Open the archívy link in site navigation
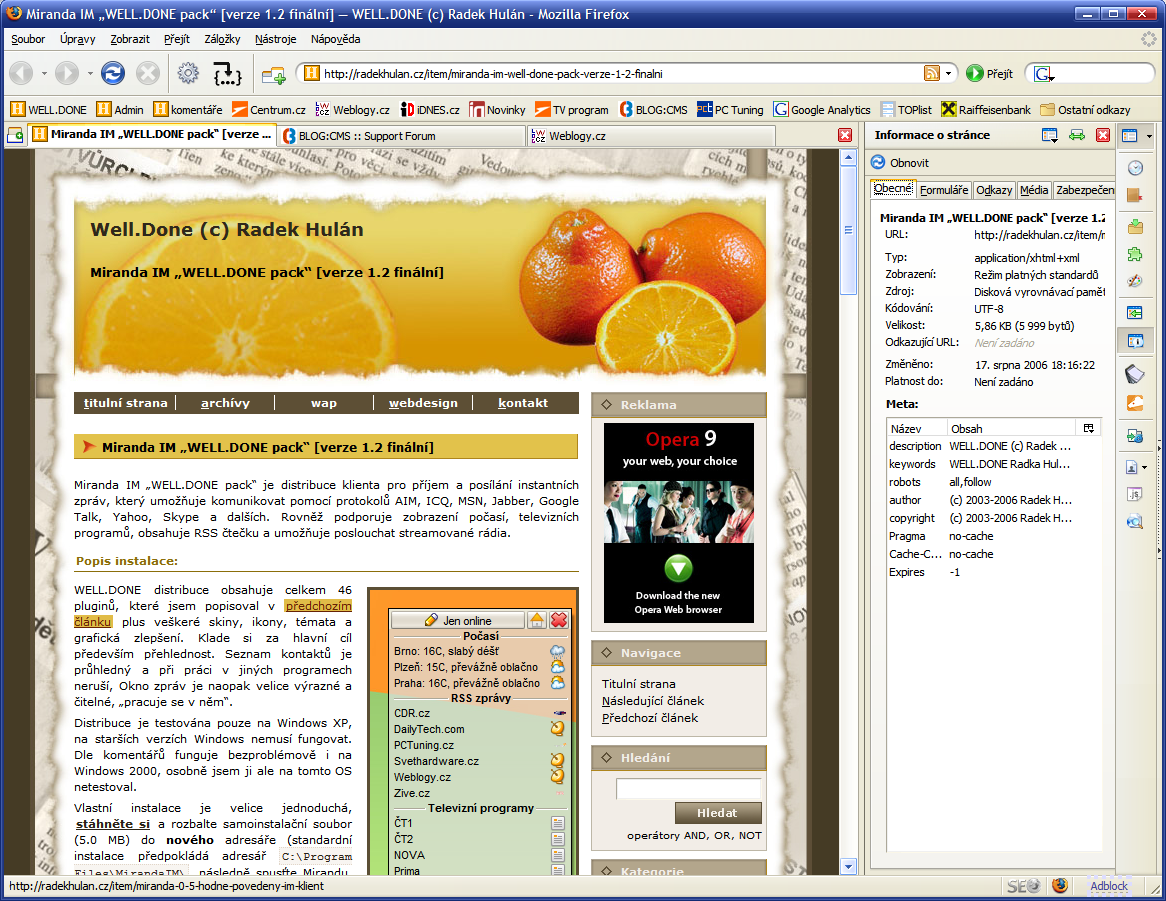 pyautogui.click(x=225, y=403)
